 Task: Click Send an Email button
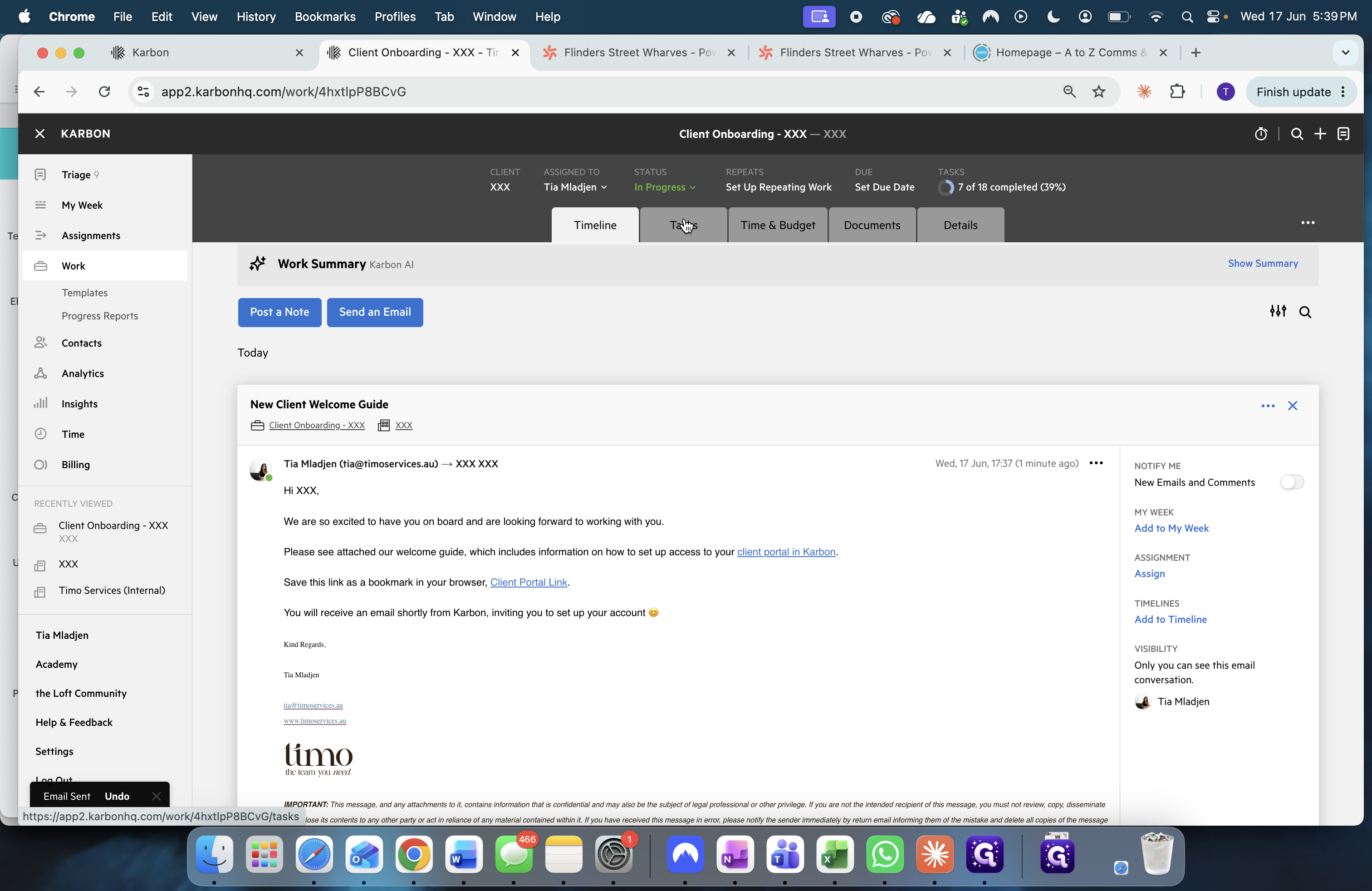point(375,313)
